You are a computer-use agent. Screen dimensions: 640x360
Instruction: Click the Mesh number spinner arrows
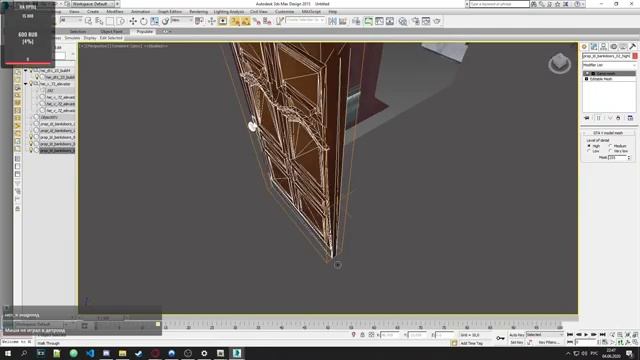click(x=629, y=157)
